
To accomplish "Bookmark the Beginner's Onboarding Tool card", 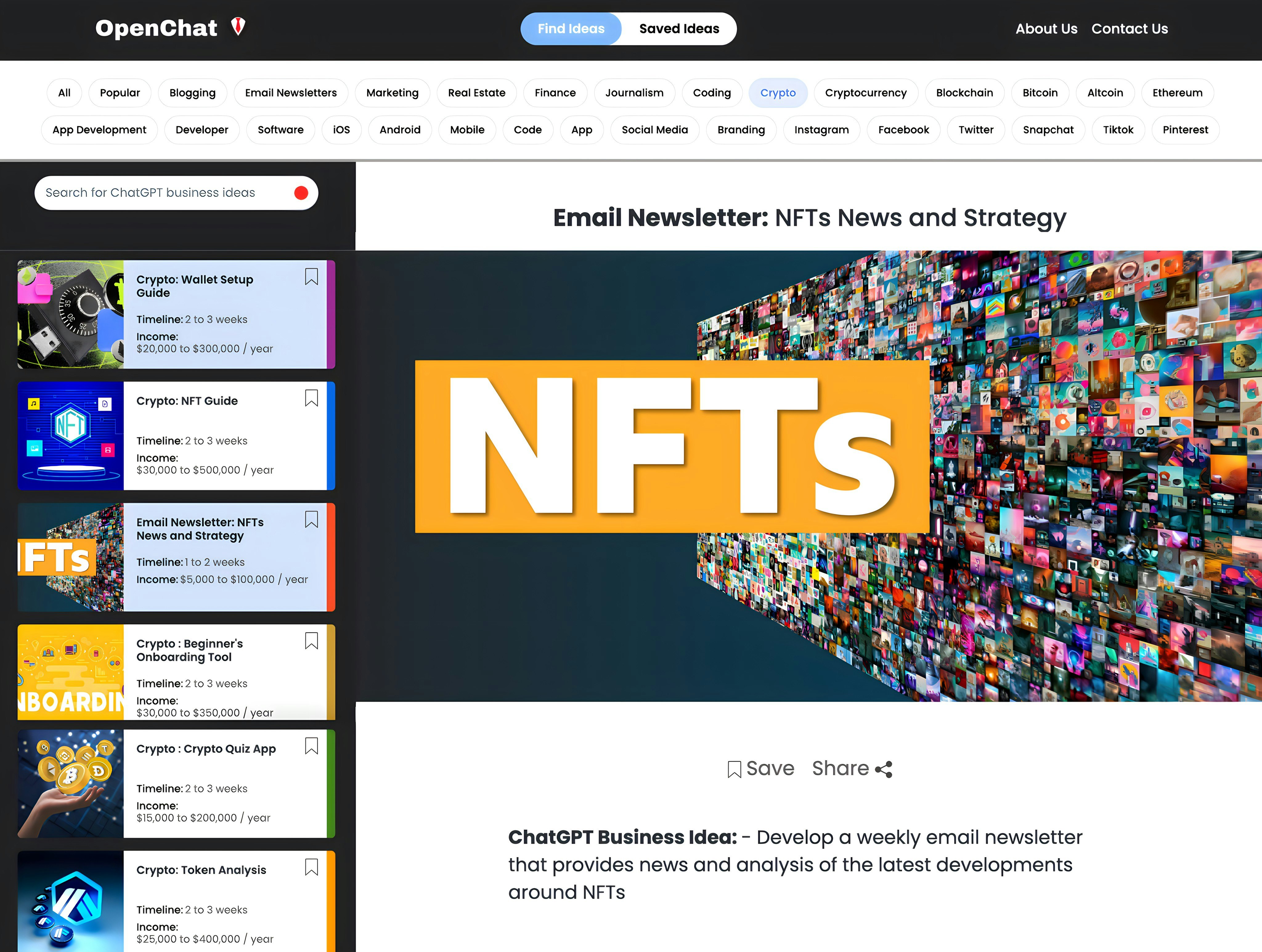I will point(311,641).
